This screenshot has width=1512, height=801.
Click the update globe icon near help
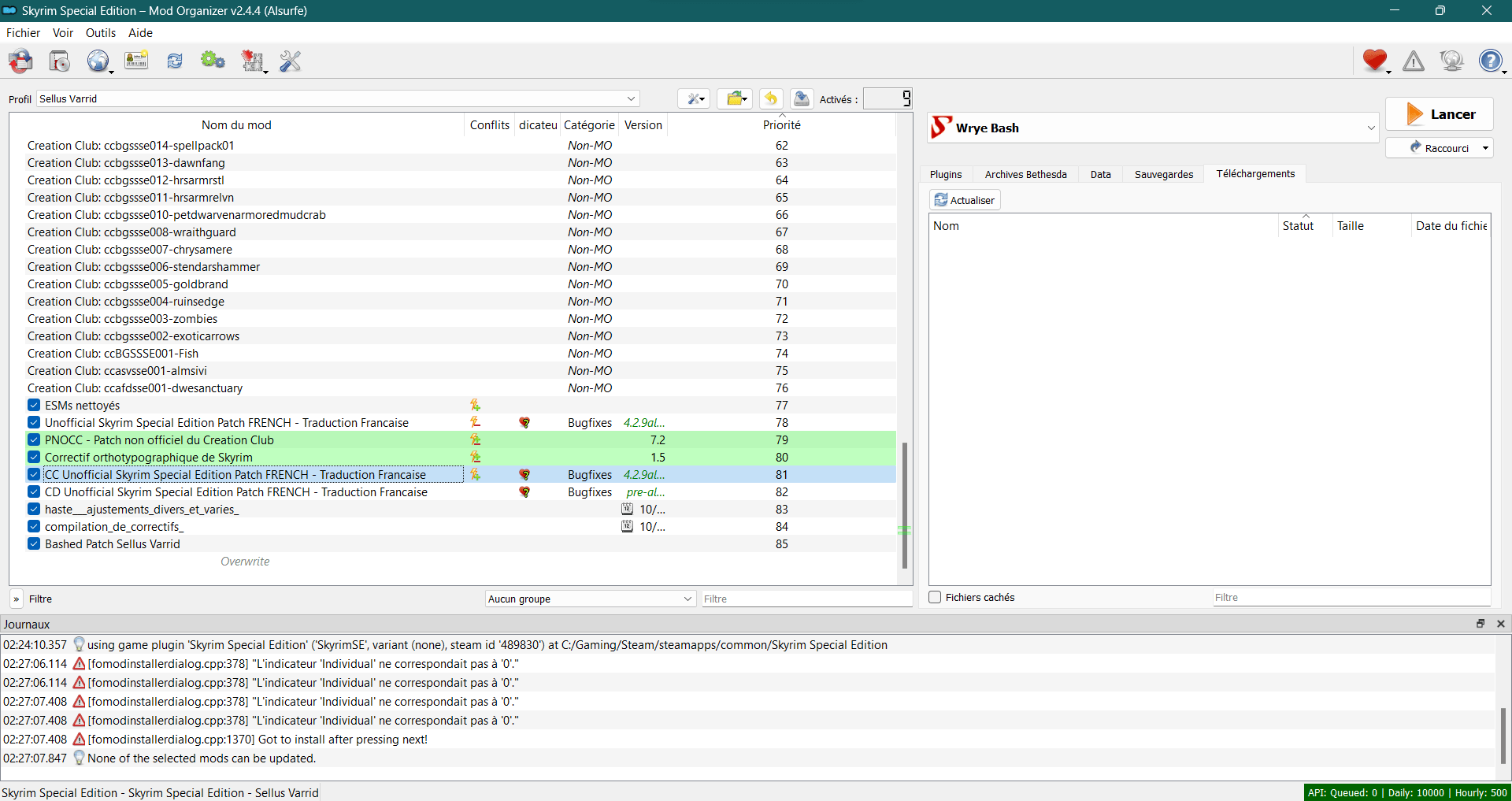pos(1451,61)
